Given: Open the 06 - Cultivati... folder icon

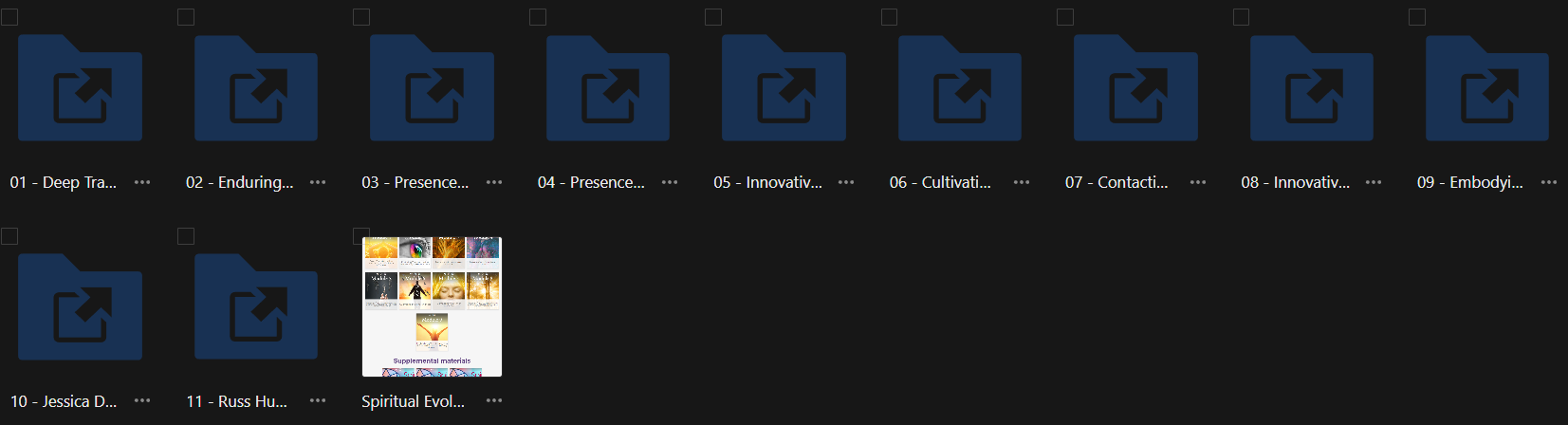Looking at the screenshot, I should [960, 88].
